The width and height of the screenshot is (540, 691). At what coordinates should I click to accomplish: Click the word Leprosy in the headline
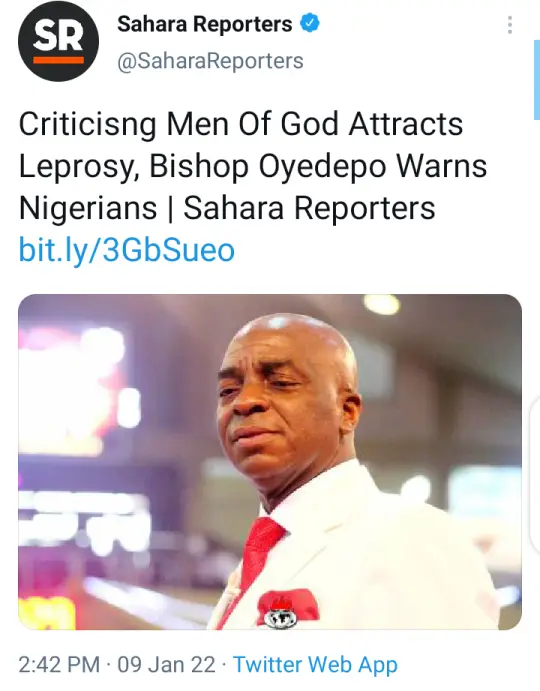[76, 167]
